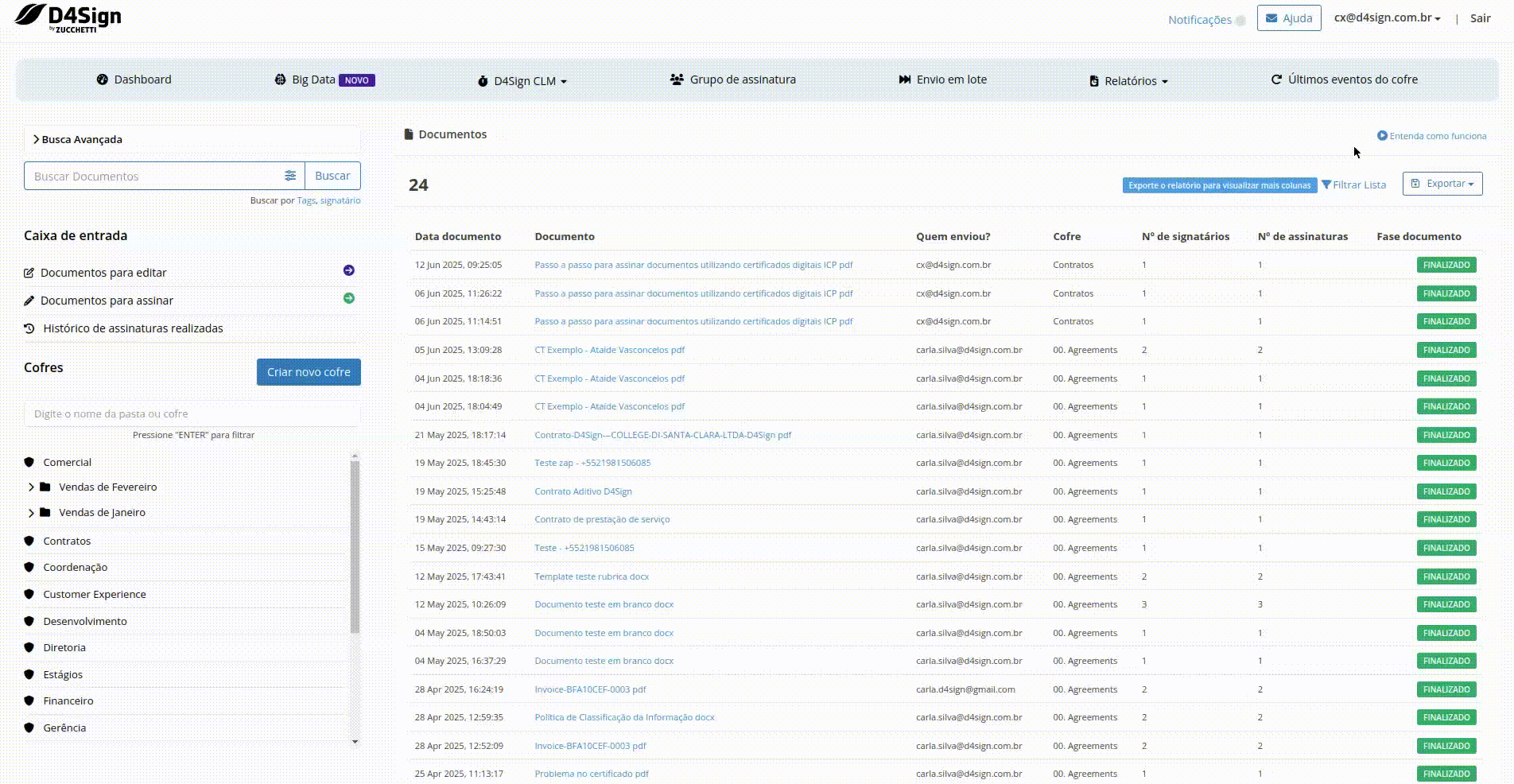
Task: Expand the Vendas de Fevereiro folder
Action: coord(31,487)
